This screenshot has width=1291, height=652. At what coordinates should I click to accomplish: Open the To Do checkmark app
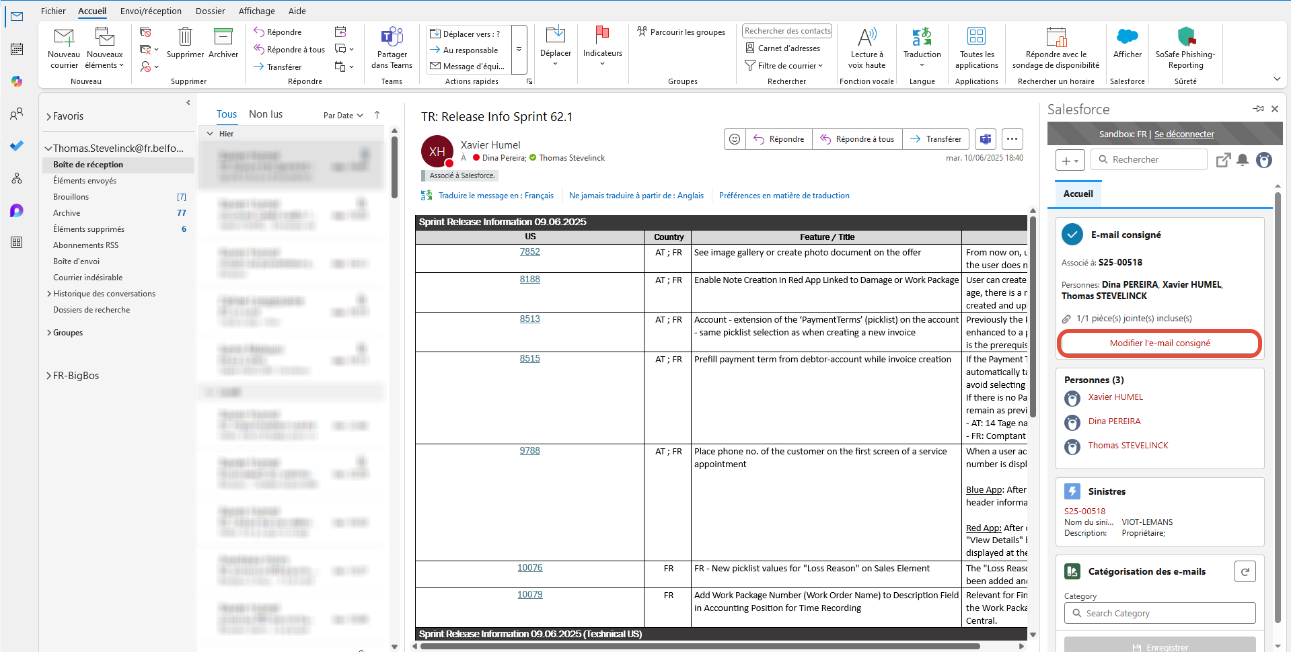[x=16, y=146]
